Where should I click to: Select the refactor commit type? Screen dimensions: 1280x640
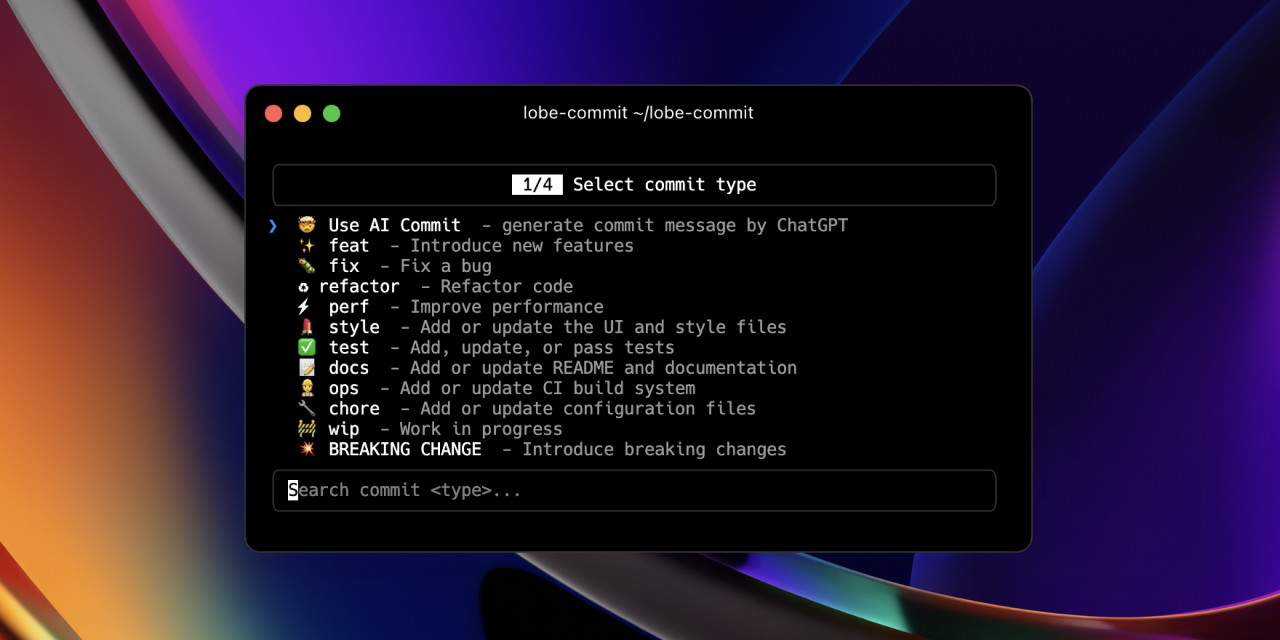pos(435,286)
